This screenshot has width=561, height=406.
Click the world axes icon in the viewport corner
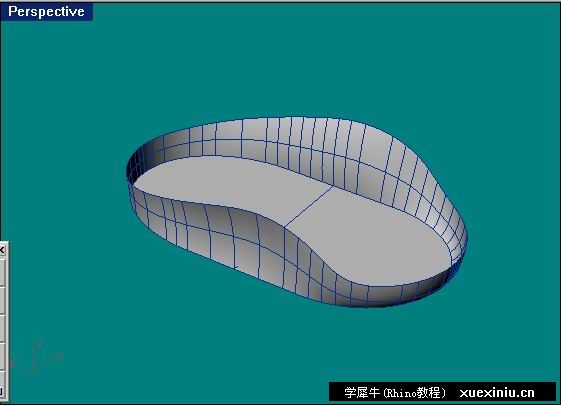pos(36,358)
